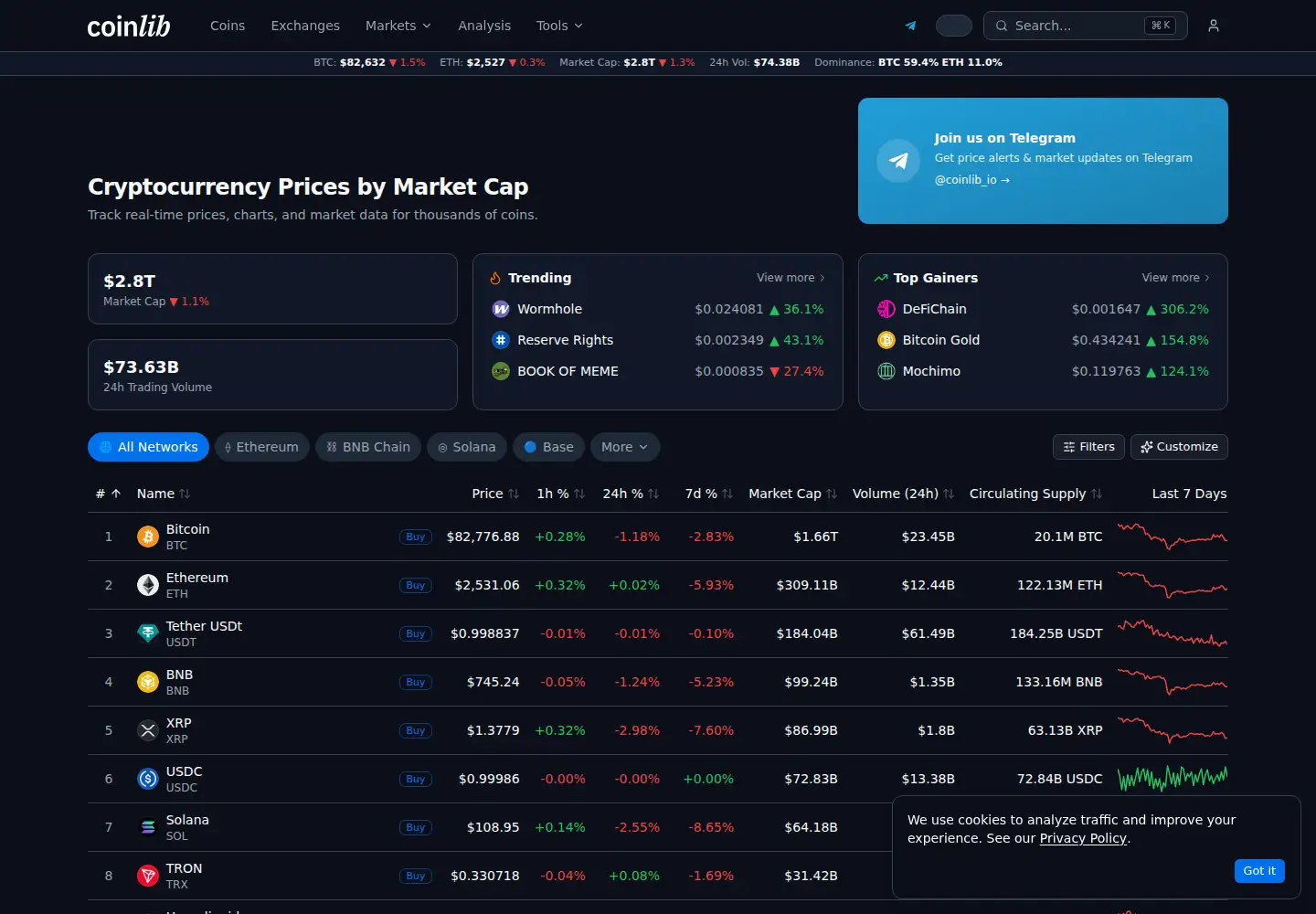Click the USDC coin logo
Screen dimensions: 1316x914
148,779
